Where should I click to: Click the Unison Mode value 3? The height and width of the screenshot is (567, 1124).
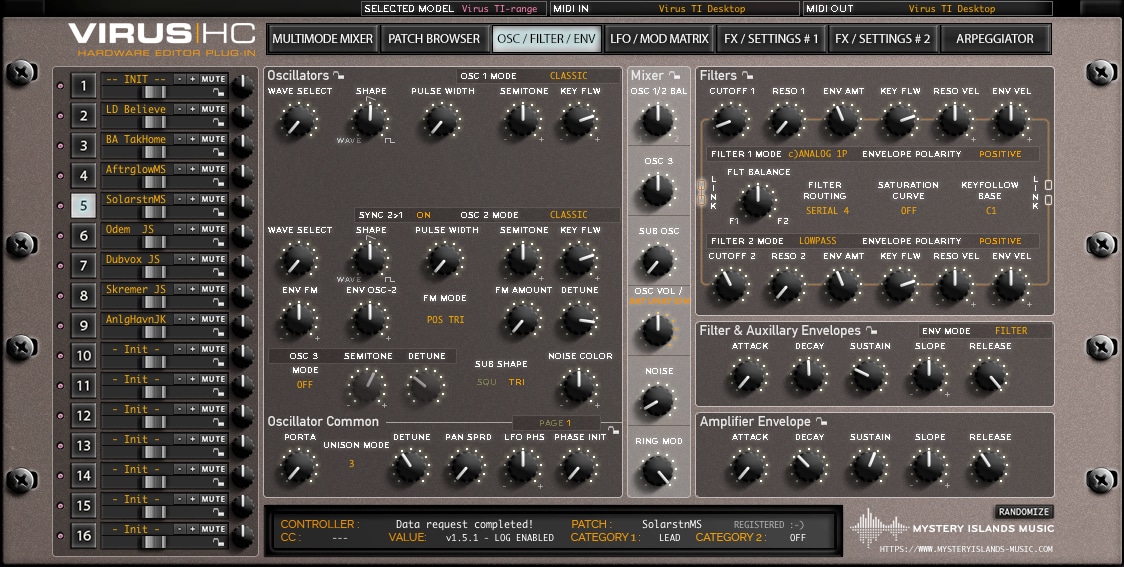pos(351,464)
